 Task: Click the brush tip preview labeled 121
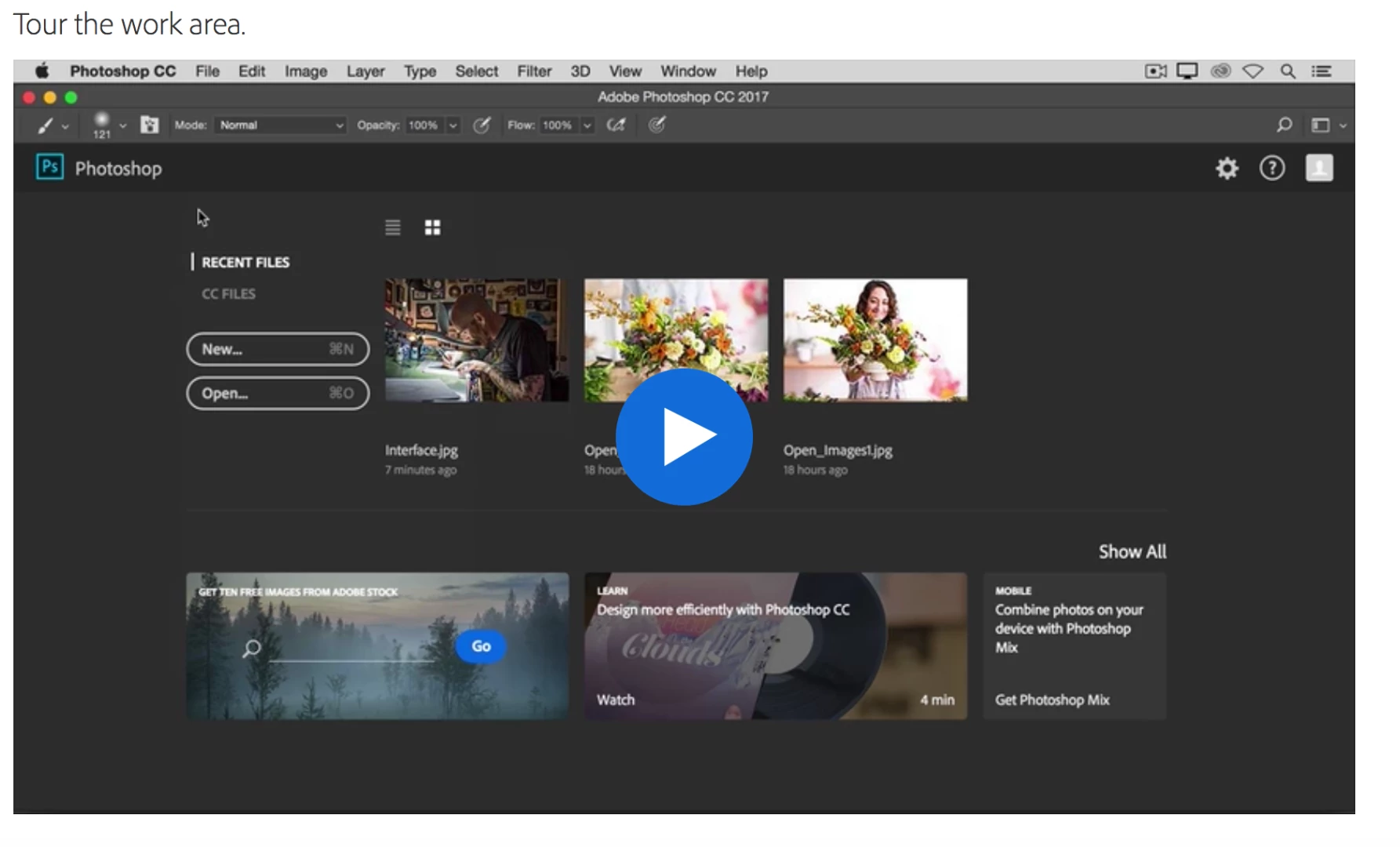(x=102, y=125)
